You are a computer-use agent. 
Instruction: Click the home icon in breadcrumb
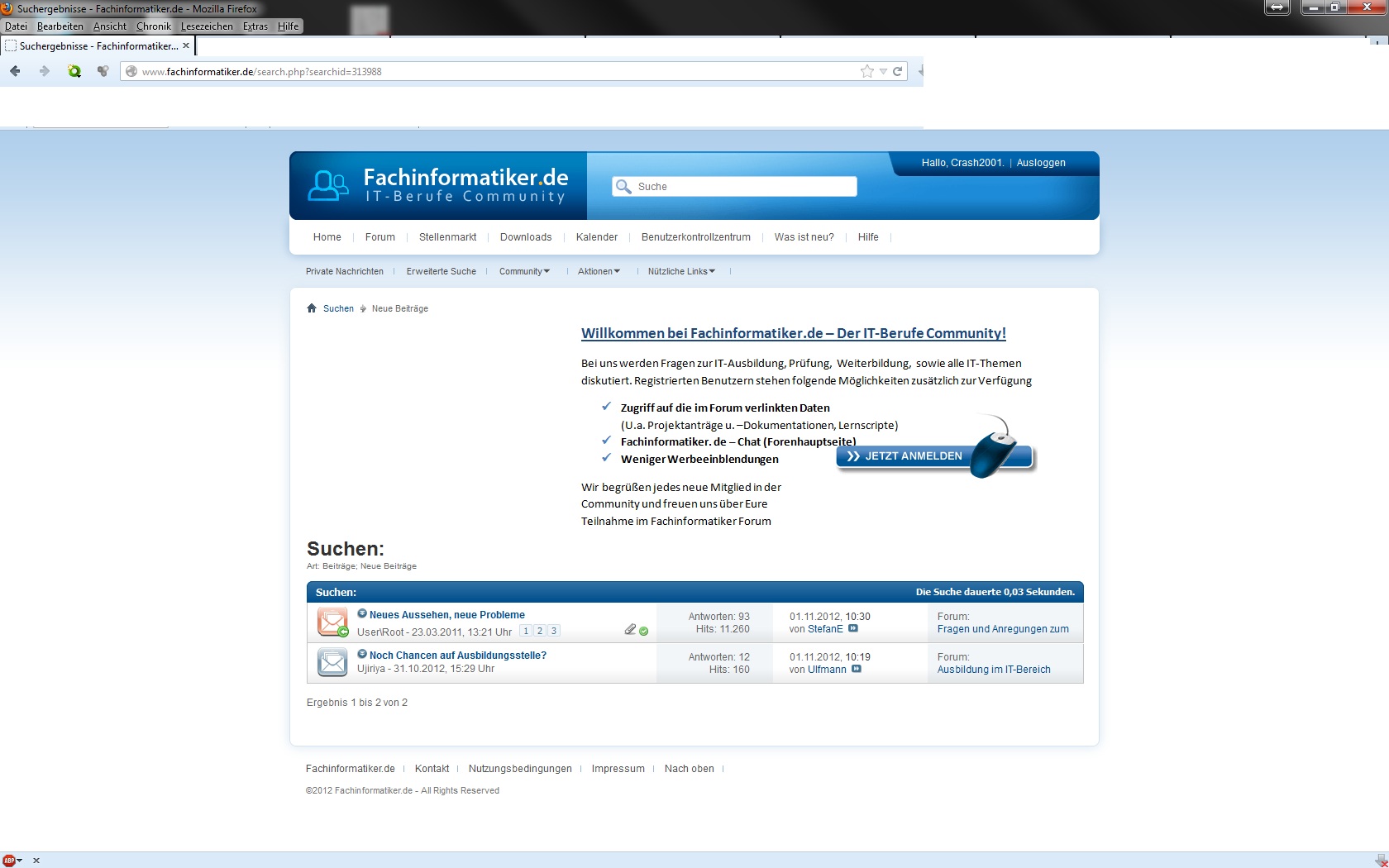coord(312,308)
